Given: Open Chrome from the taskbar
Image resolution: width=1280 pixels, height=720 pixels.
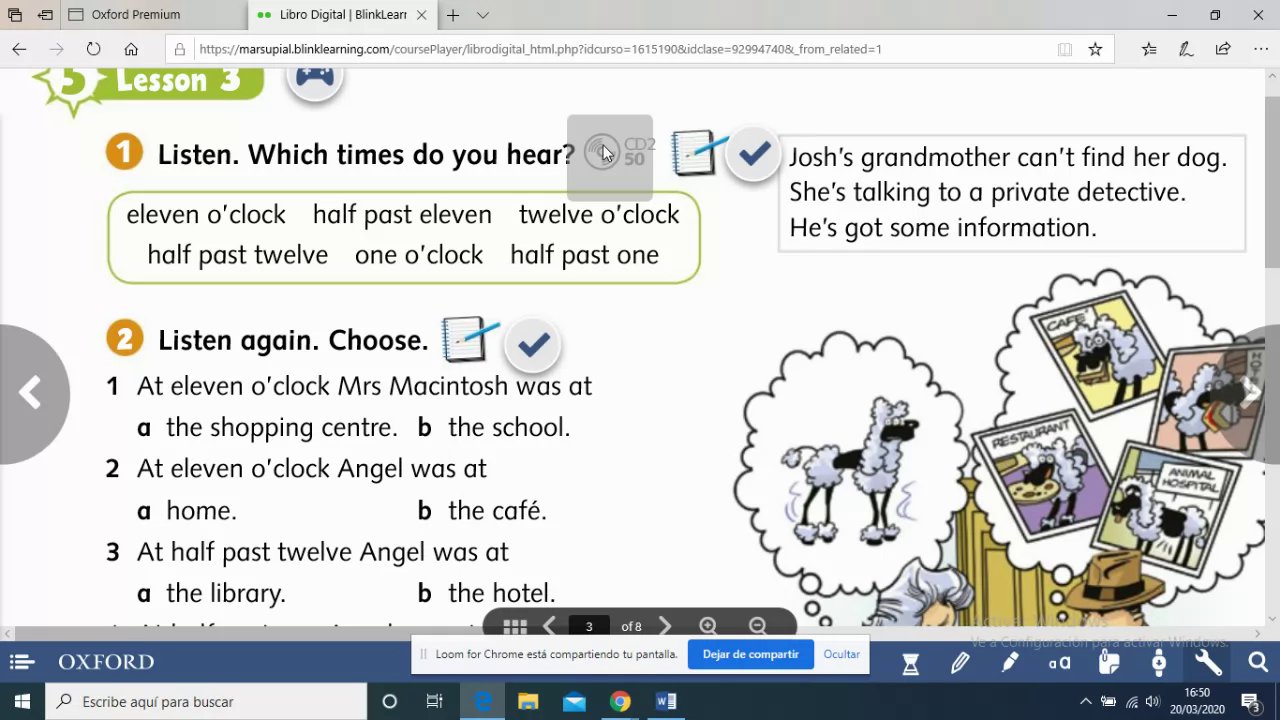Looking at the screenshot, I should (620, 702).
